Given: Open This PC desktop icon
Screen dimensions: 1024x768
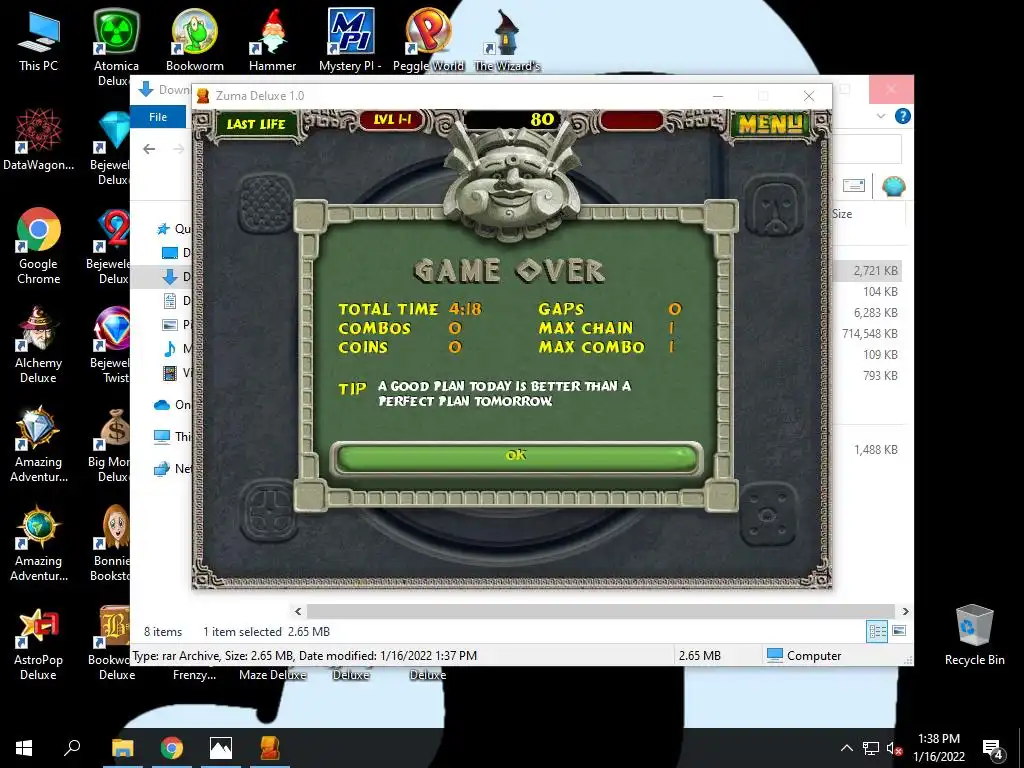Looking at the screenshot, I should [39, 40].
